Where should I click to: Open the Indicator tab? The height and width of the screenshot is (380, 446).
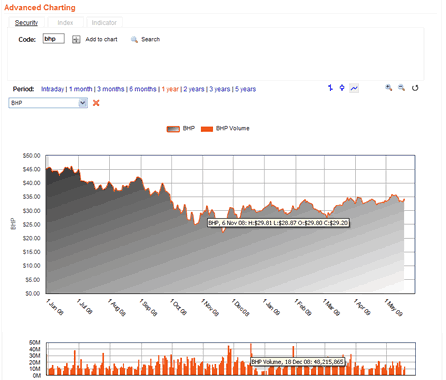(104, 23)
